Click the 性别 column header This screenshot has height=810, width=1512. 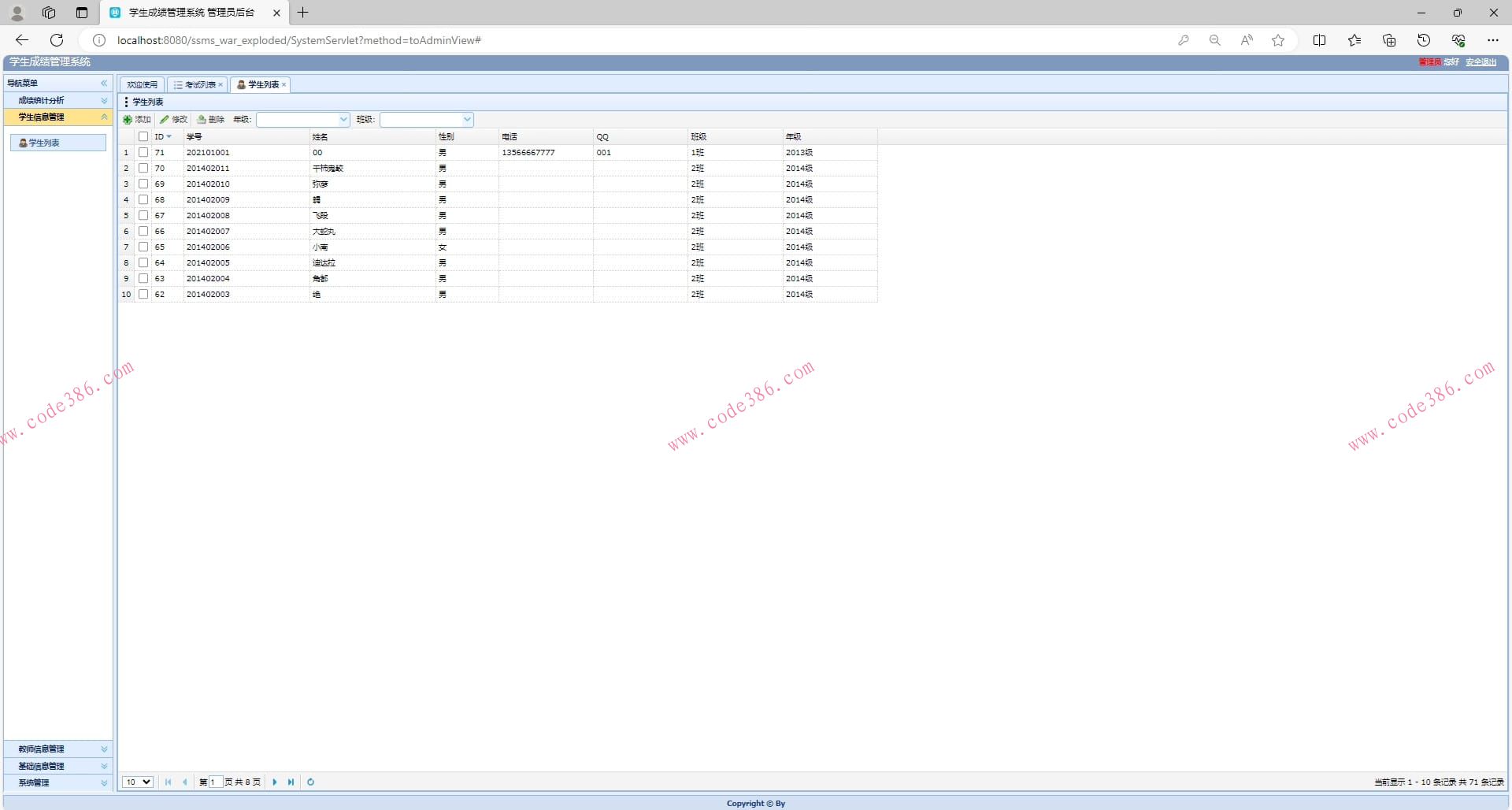(467, 137)
